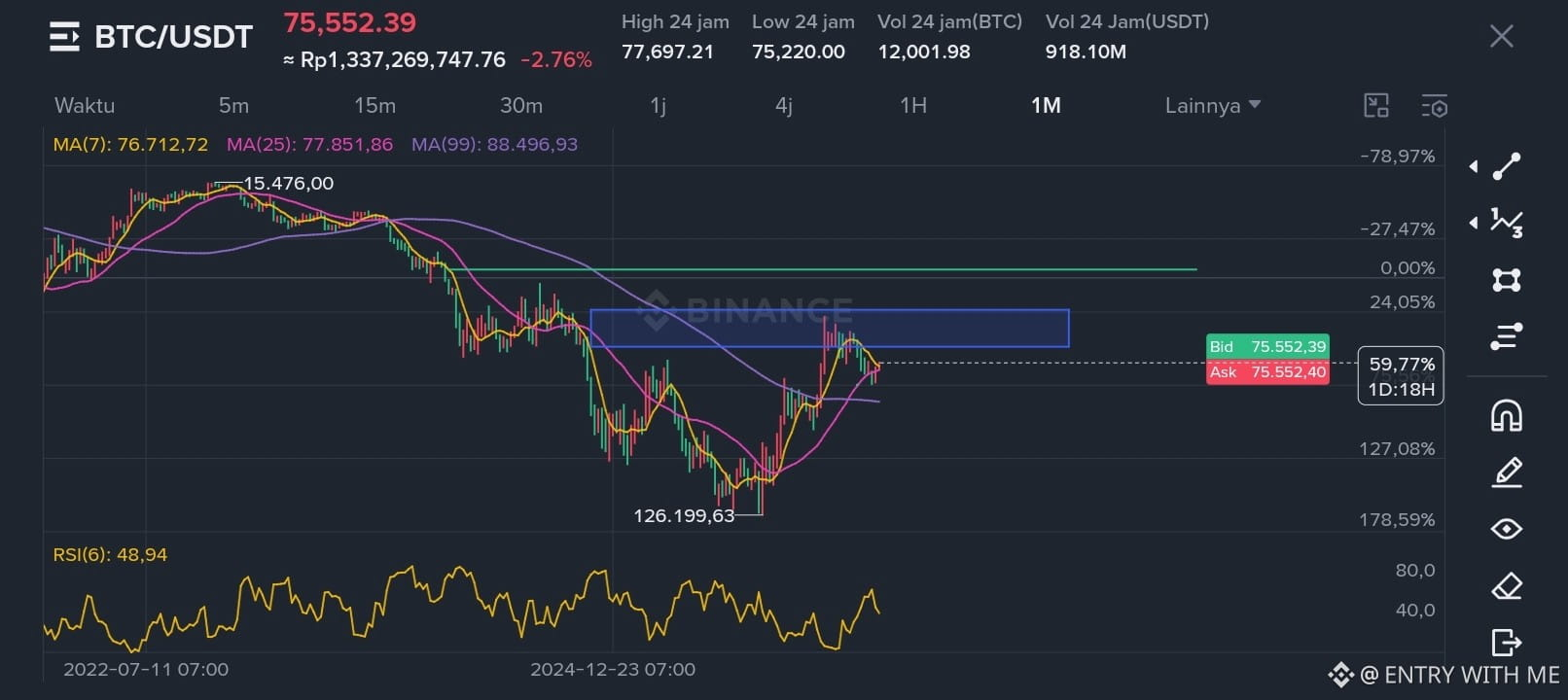Select the eraser tool
Image resolution: width=1568 pixels, height=700 pixels.
point(1506,586)
